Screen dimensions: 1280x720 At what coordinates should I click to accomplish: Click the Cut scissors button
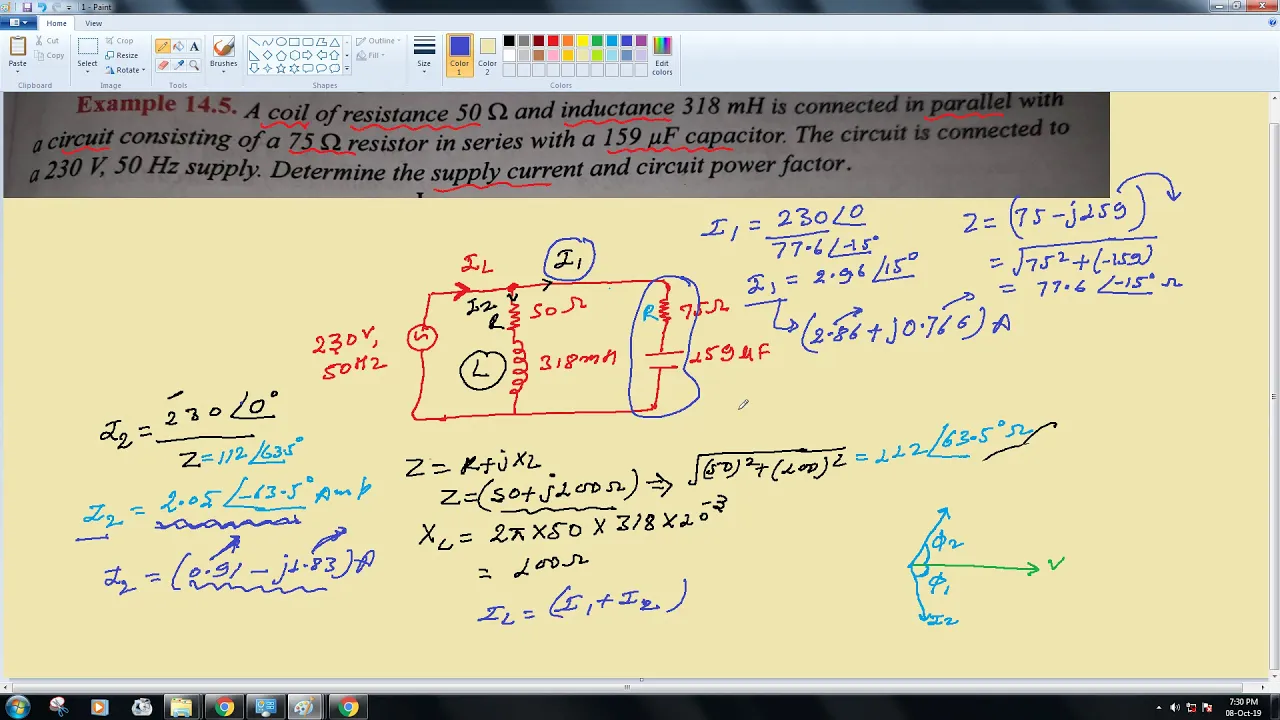pos(47,41)
